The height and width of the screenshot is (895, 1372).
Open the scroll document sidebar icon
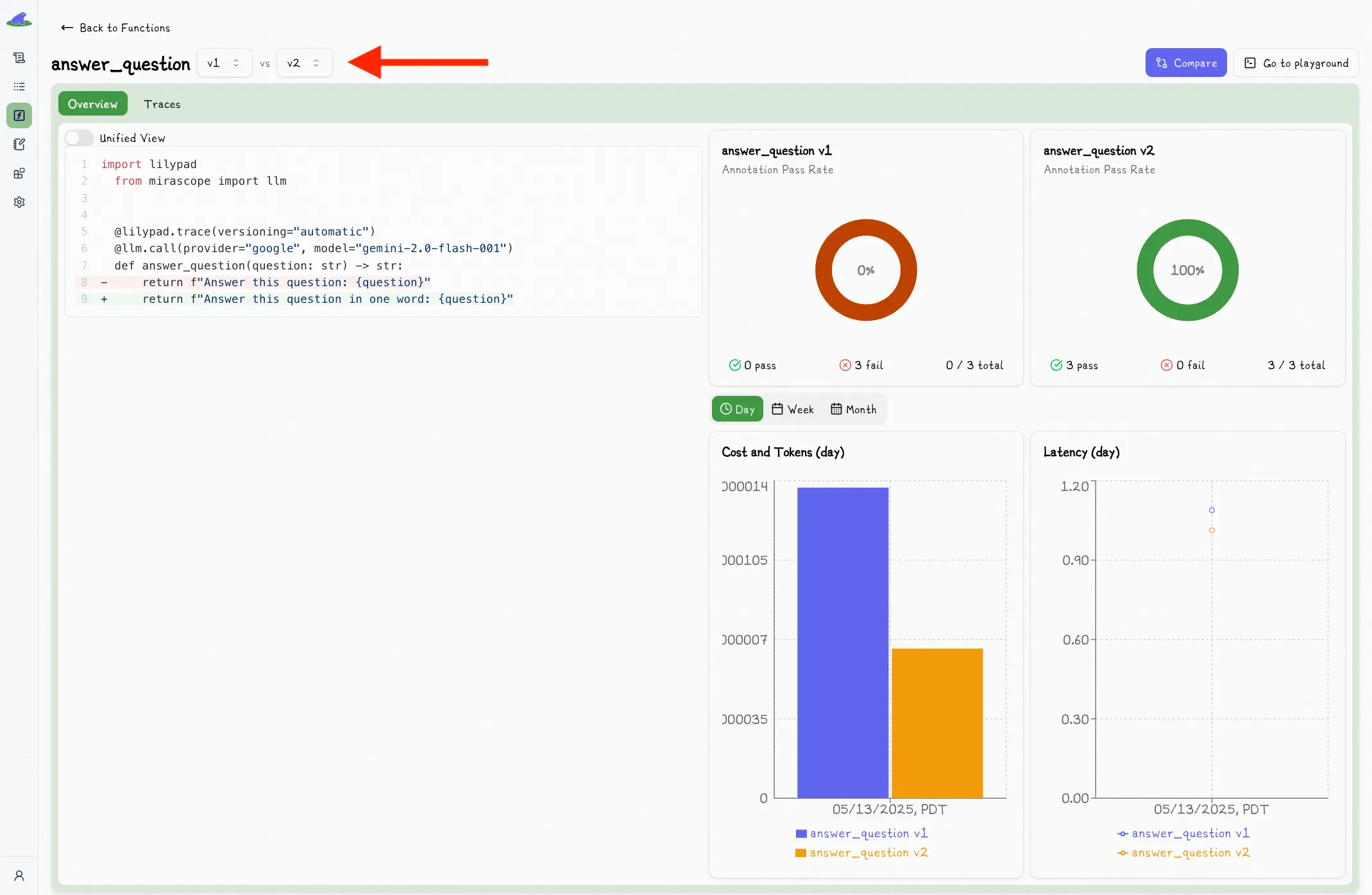(x=19, y=58)
